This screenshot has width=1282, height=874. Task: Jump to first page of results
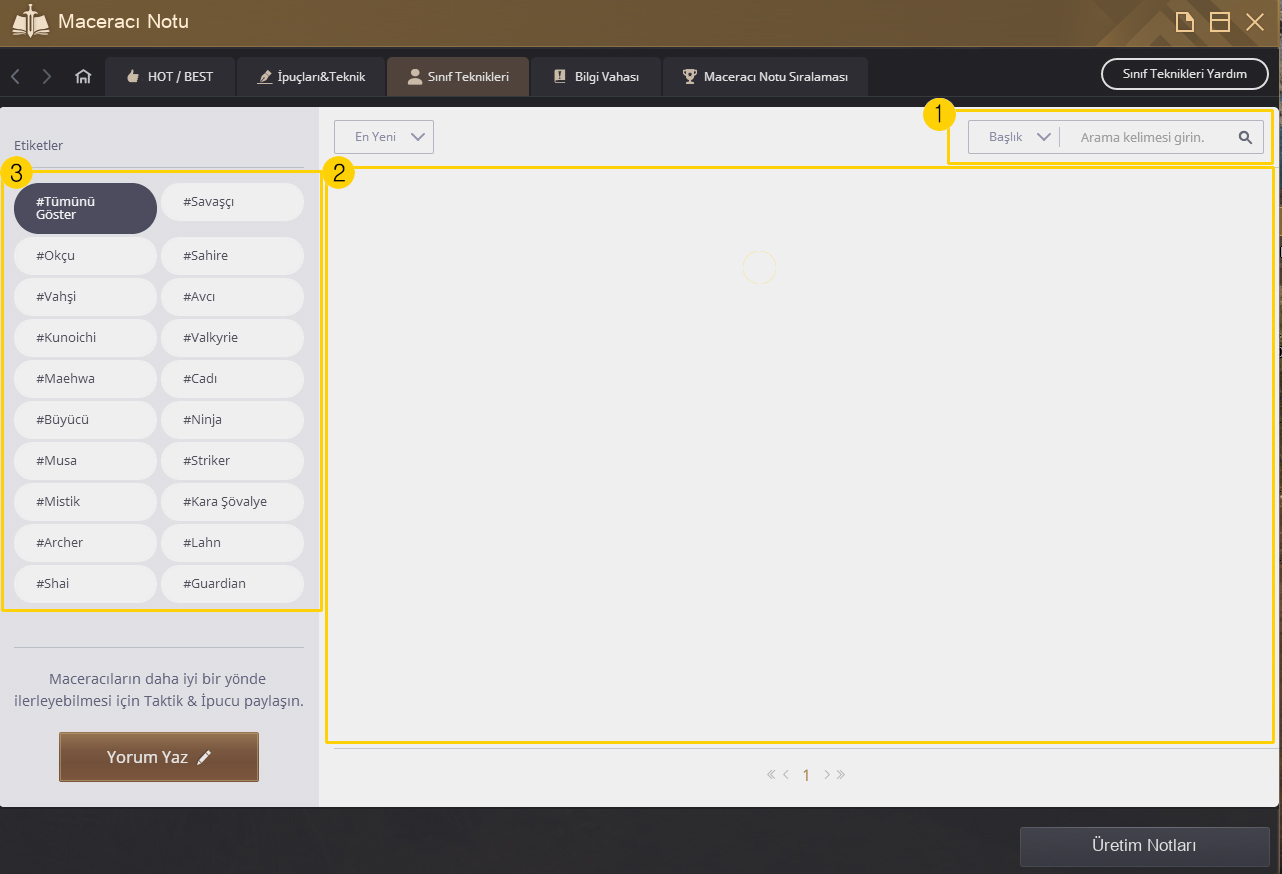pyautogui.click(x=771, y=774)
